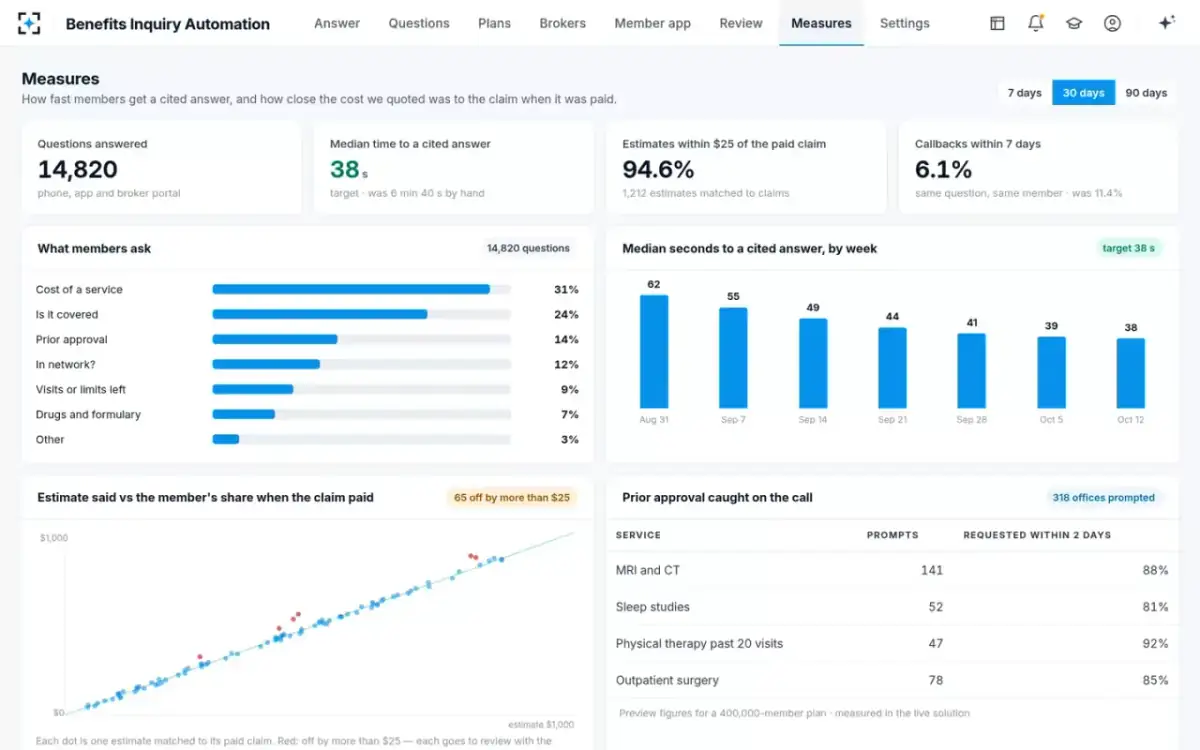Select the 30 days range

[1083, 93]
